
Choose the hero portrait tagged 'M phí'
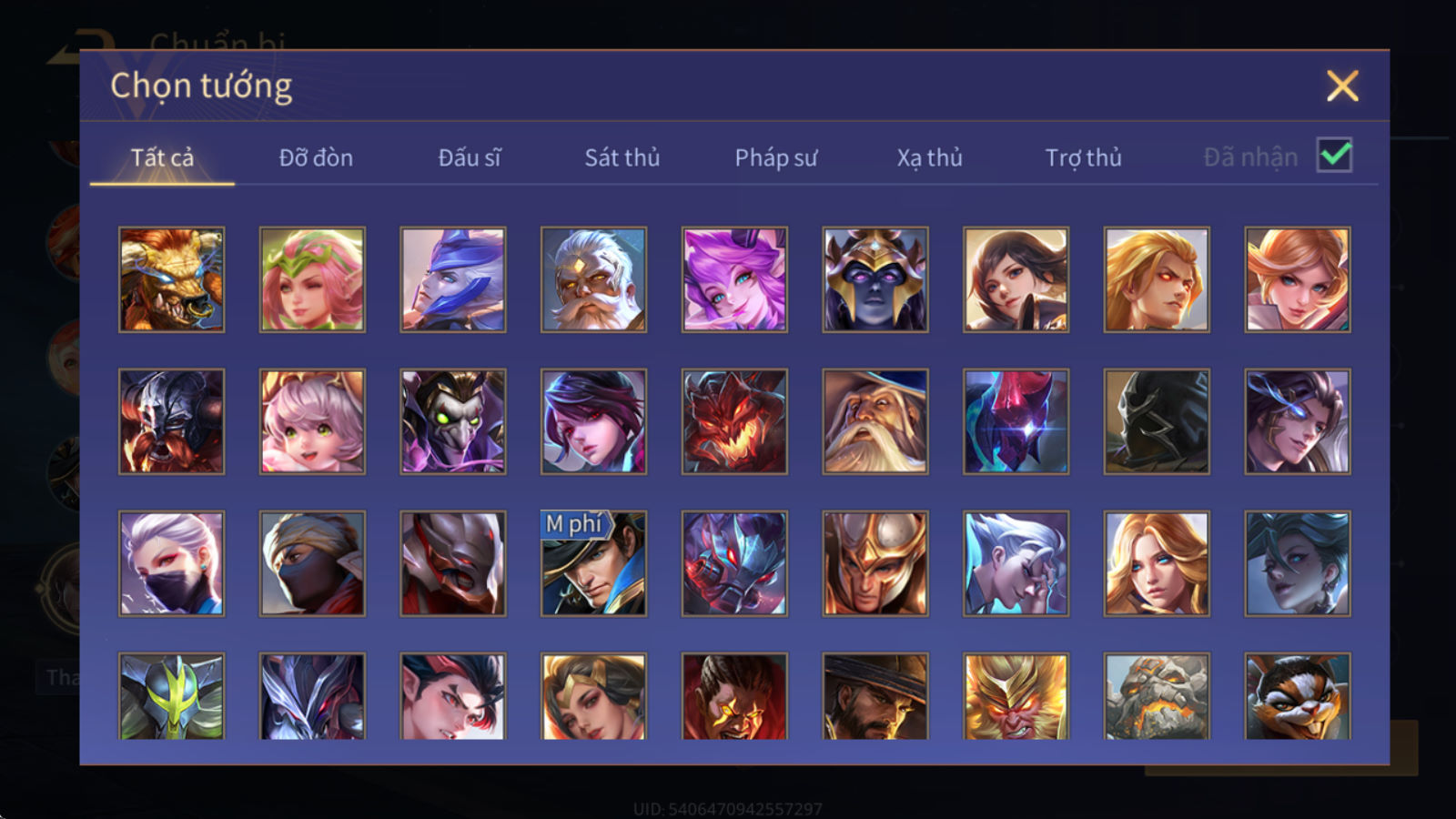(x=593, y=563)
